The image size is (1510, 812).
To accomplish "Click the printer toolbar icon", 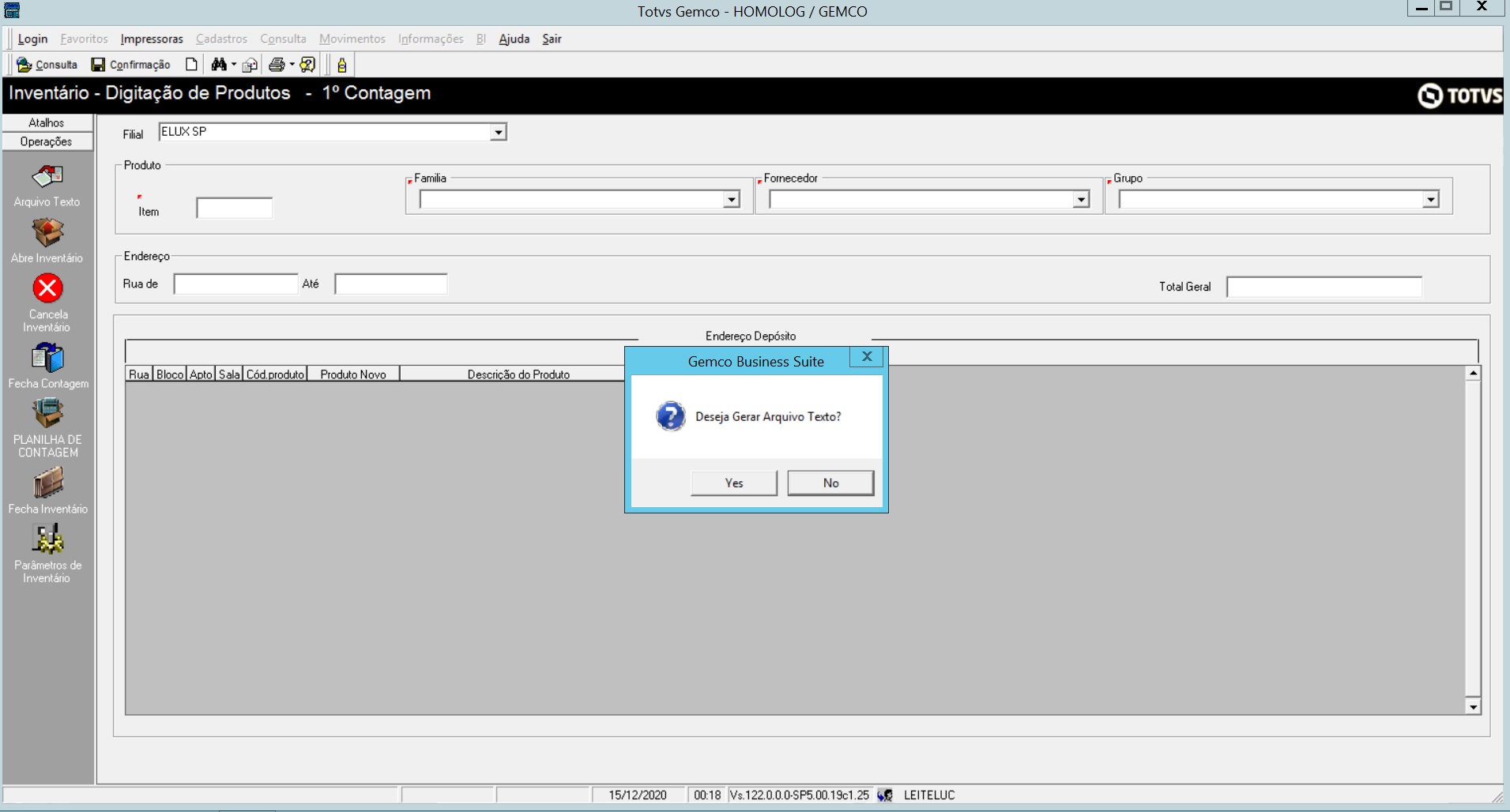I will coord(277,65).
